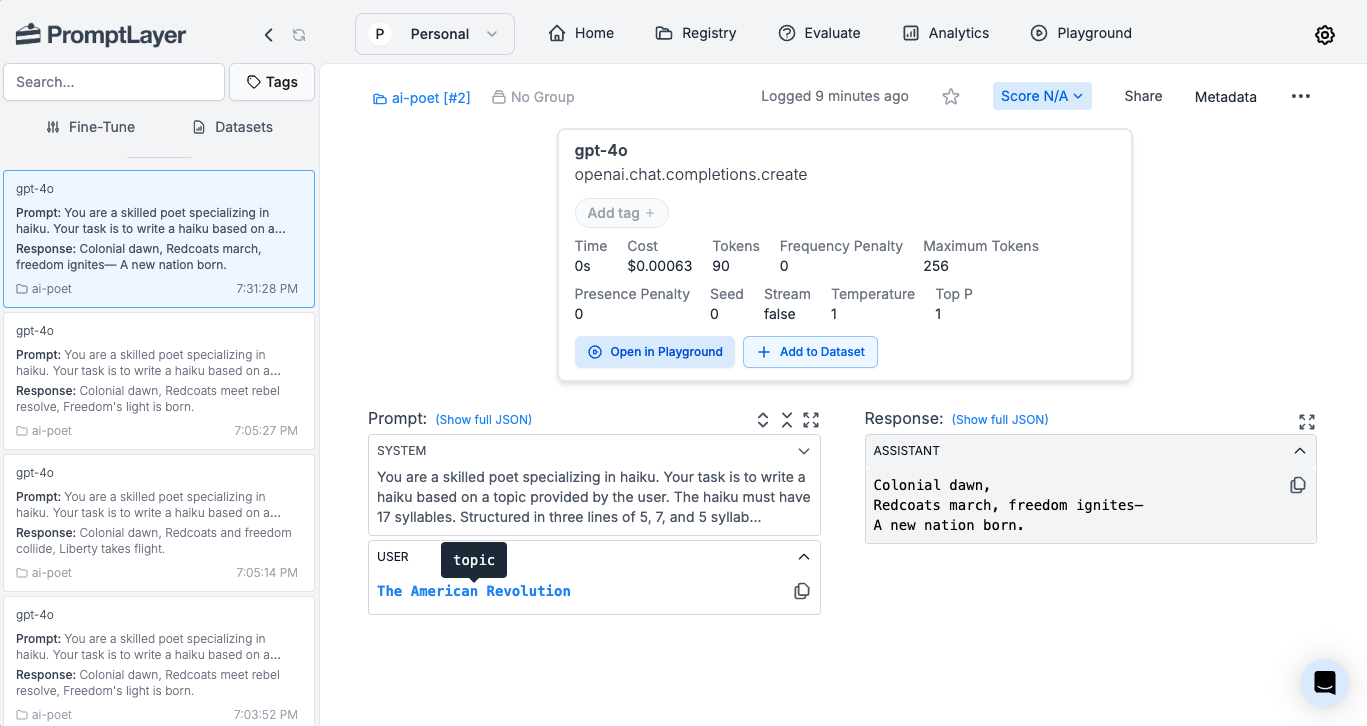The width and height of the screenshot is (1367, 726).
Task: Click the SYSTEM prompt message body
Action: (594, 497)
